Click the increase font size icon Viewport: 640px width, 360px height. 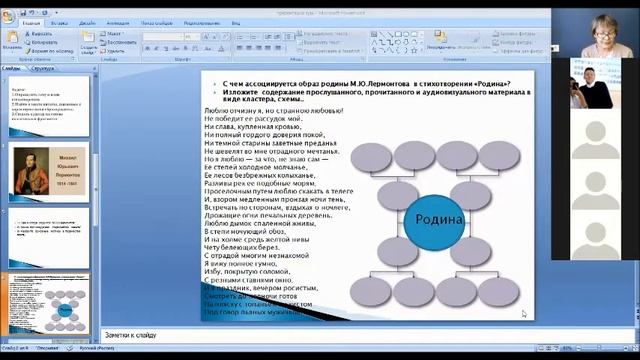(x=206, y=37)
